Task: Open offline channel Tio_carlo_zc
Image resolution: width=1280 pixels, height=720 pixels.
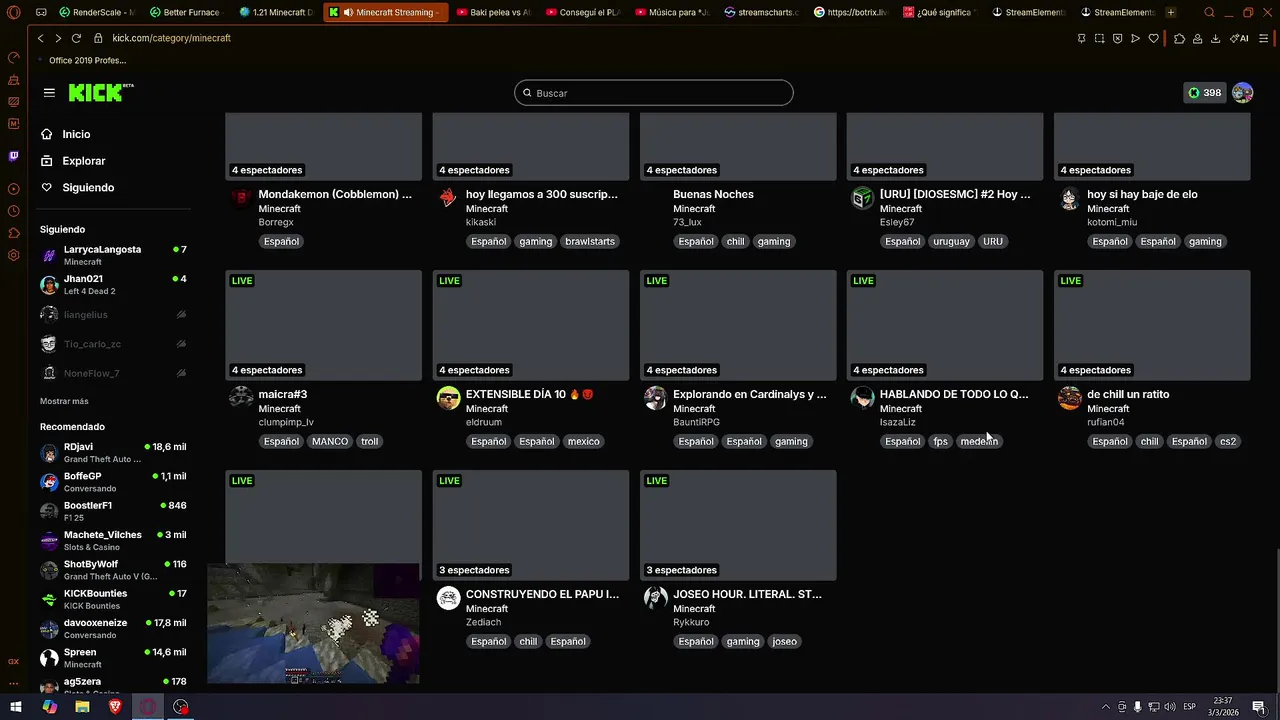Action: point(113,344)
